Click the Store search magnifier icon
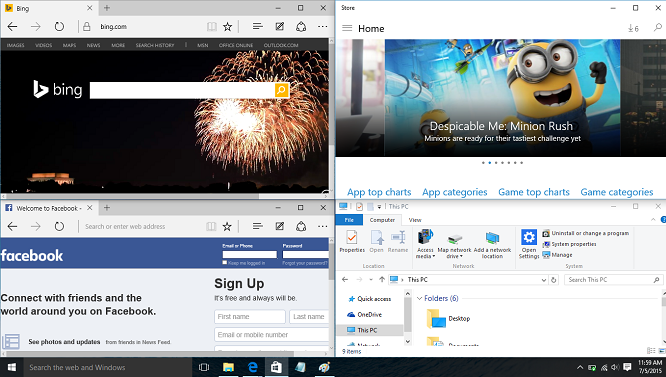The height and width of the screenshot is (377, 666). coord(657,28)
